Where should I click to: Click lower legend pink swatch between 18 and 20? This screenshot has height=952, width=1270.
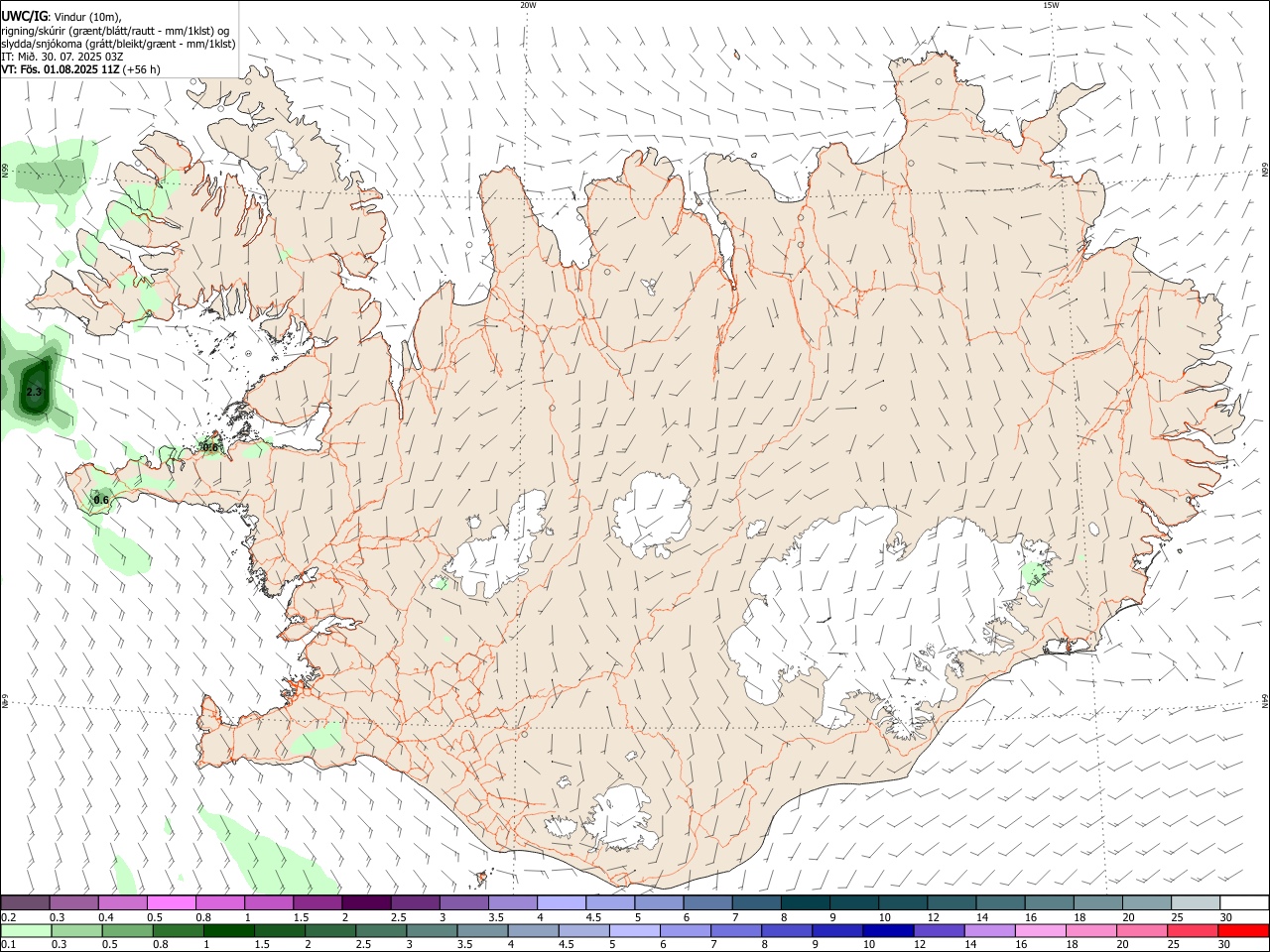pos(1091,930)
